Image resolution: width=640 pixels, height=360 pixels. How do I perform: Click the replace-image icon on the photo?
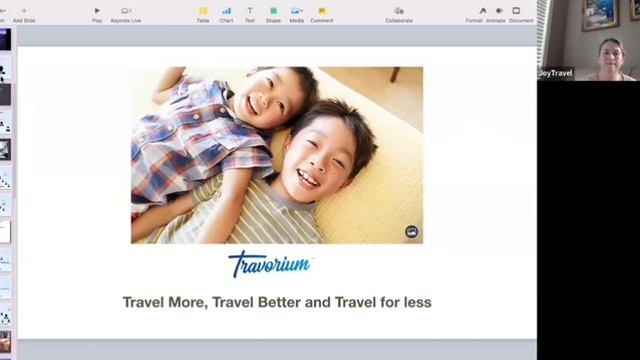[411, 232]
